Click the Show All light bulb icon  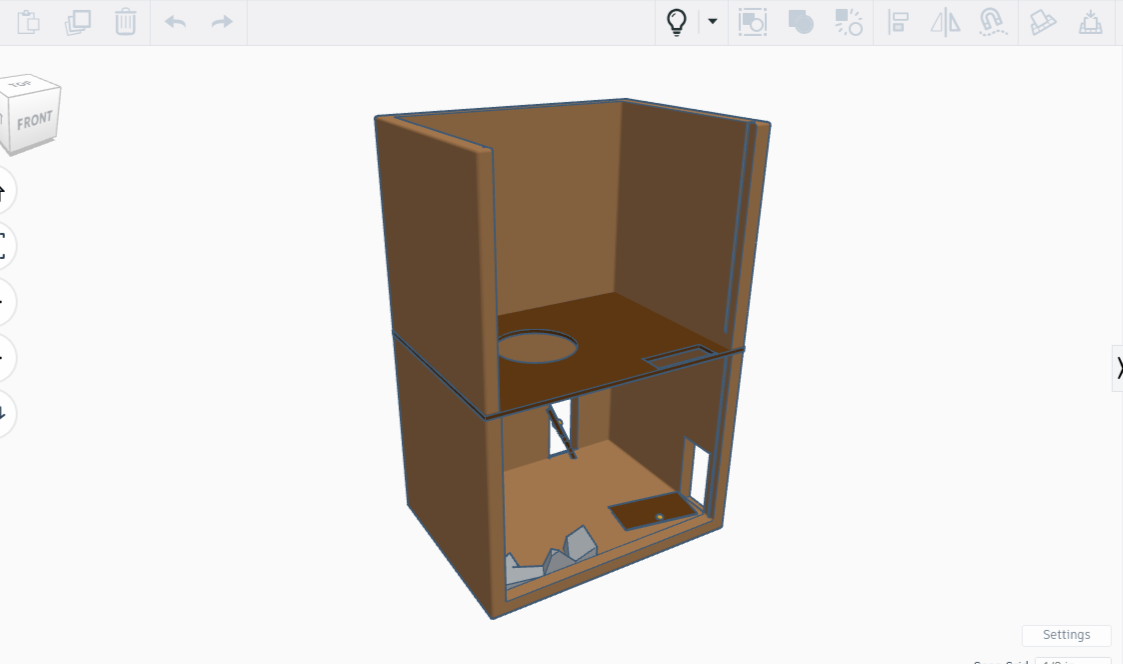pos(677,22)
